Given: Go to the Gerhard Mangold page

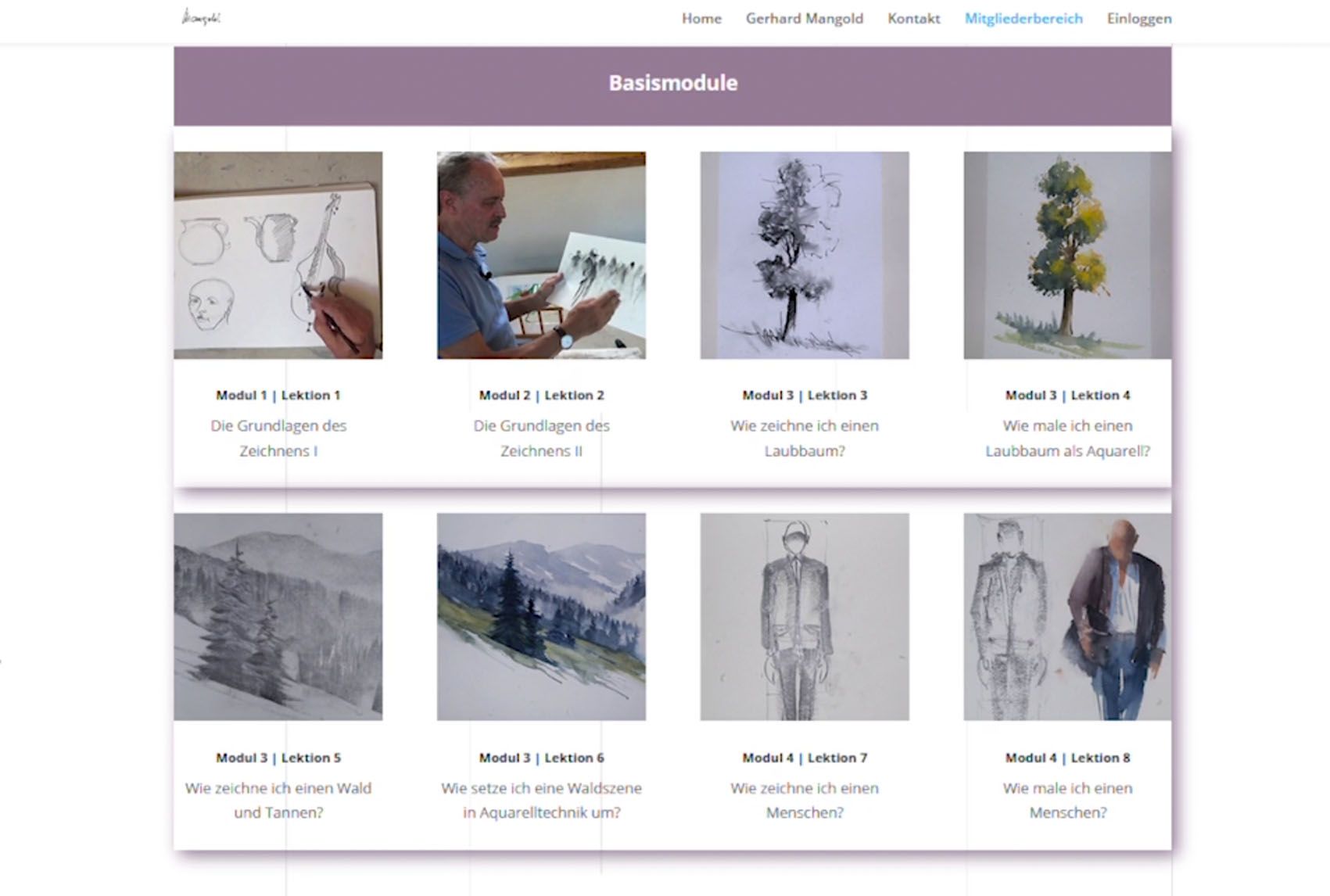Looking at the screenshot, I should (804, 19).
